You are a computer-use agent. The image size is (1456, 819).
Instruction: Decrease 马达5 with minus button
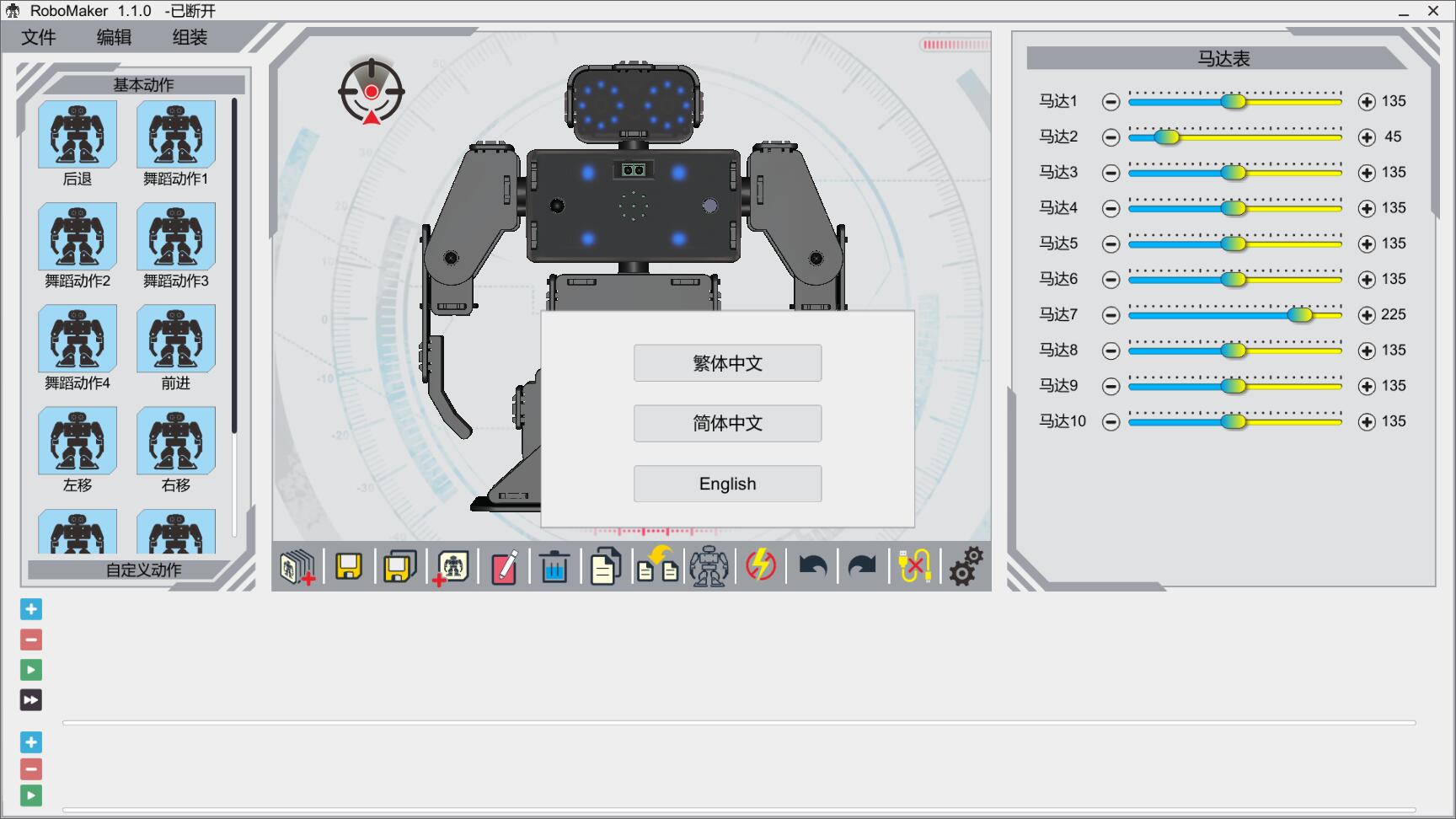[1111, 244]
